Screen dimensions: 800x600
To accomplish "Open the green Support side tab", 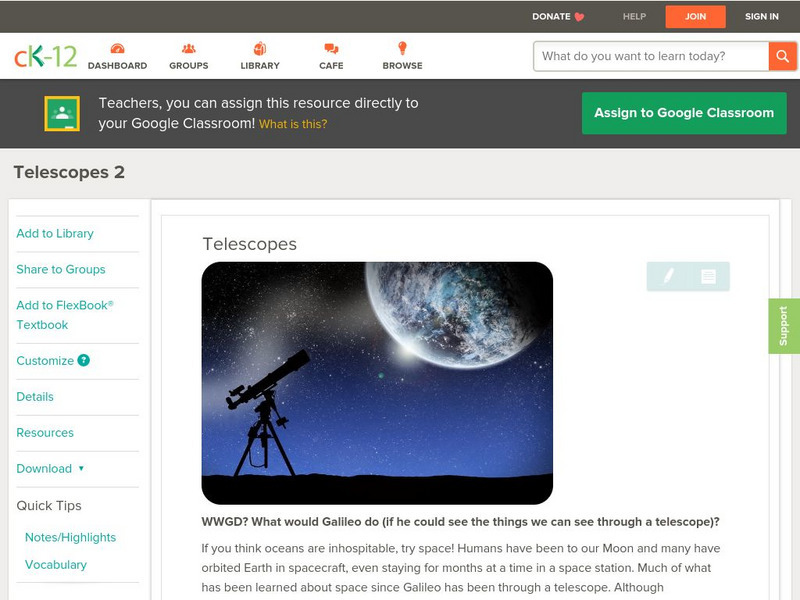I will [784, 326].
